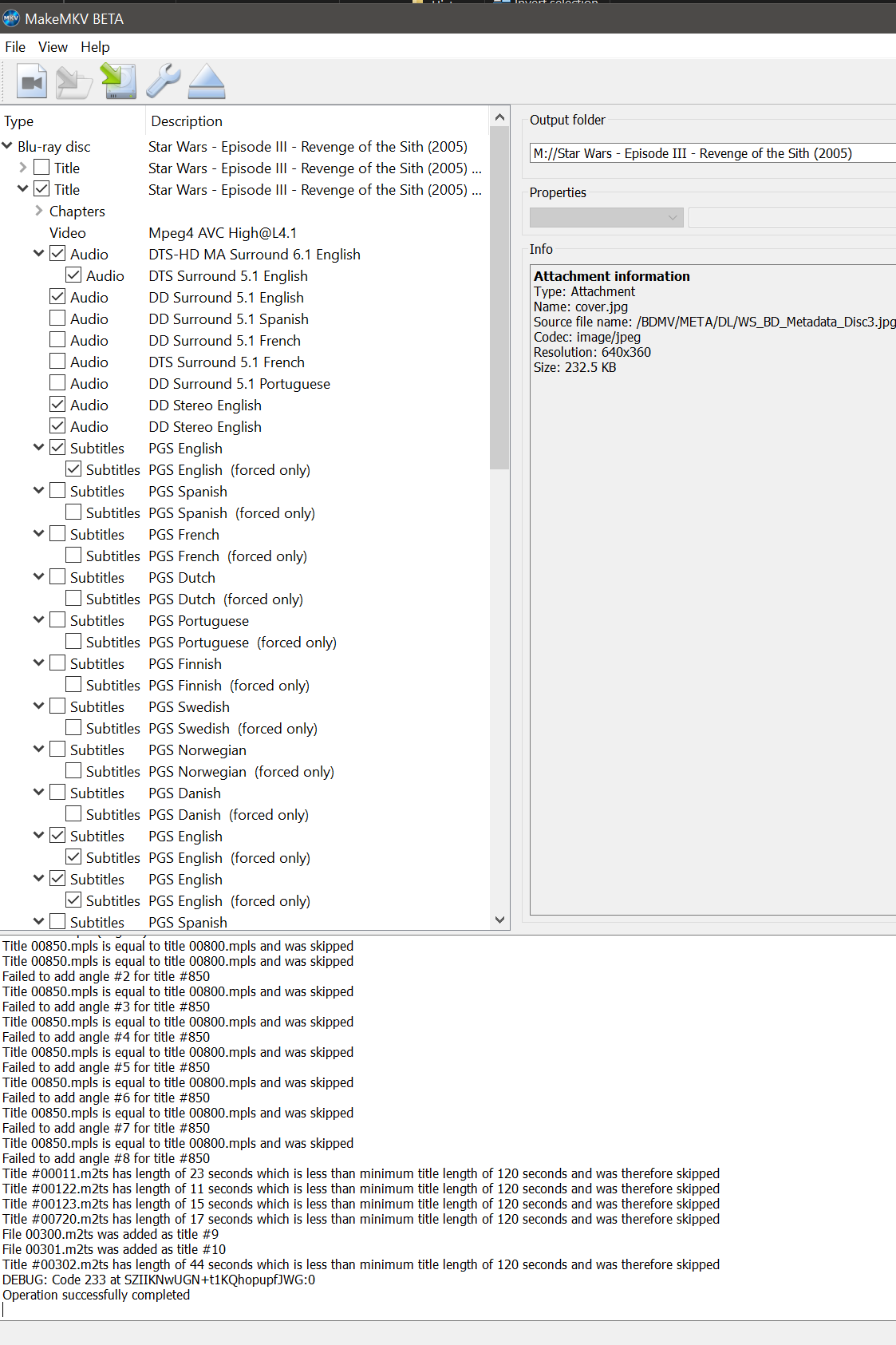Select the Chapters row label
This screenshot has height=1345, width=896.
coord(77,212)
